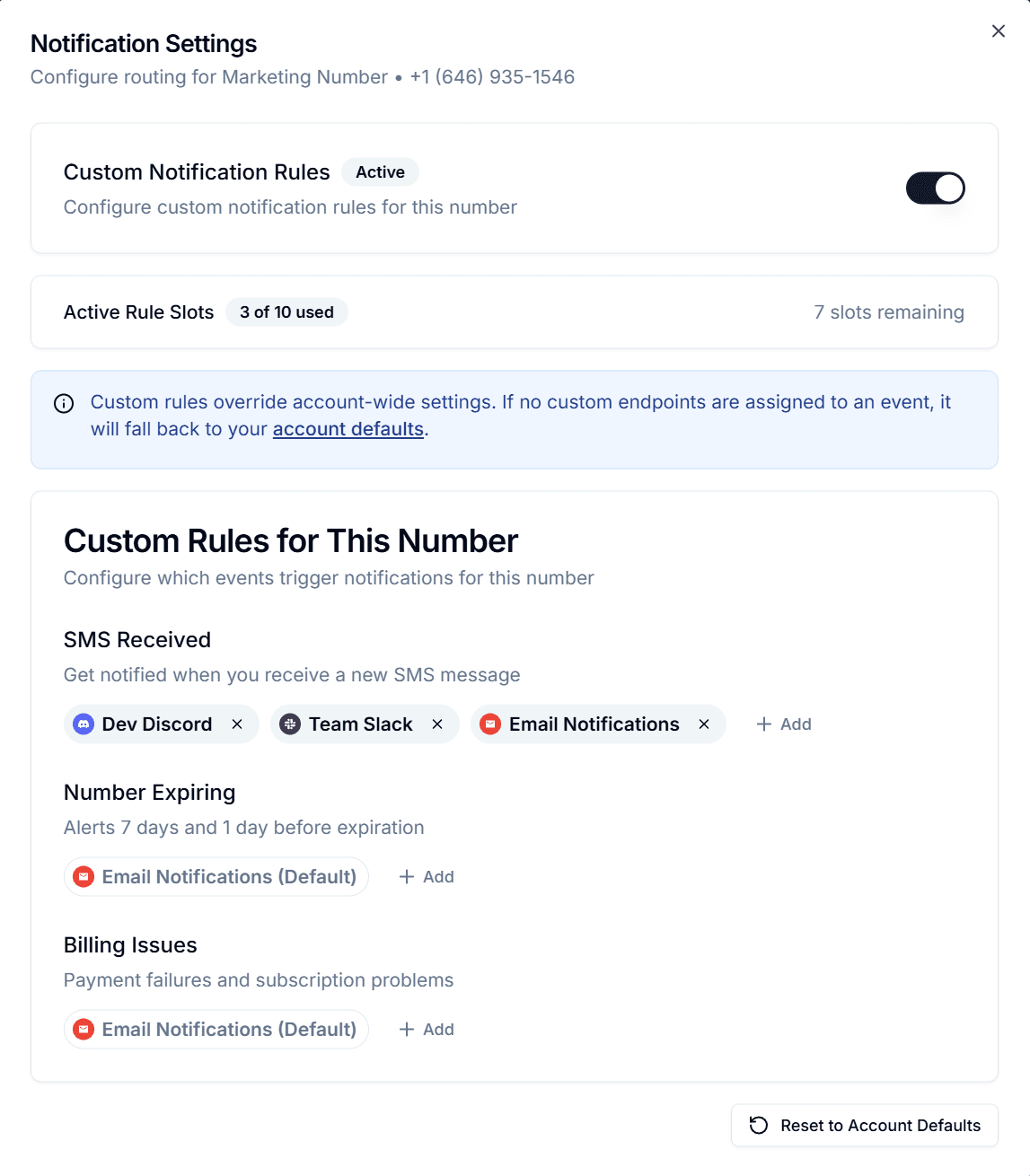Open Add endpoint picker for Number Expiring
Image resolution: width=1030 pixels, height=1176 pixels.
[427, 876]
